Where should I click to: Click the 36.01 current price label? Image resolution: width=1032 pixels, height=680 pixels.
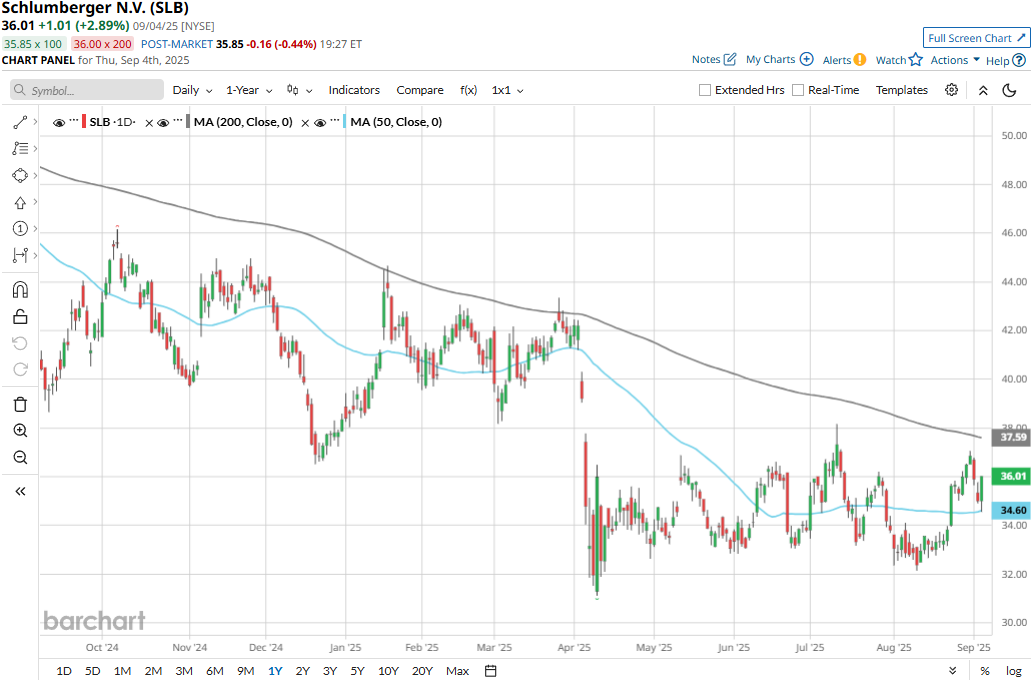point(1013,476)
